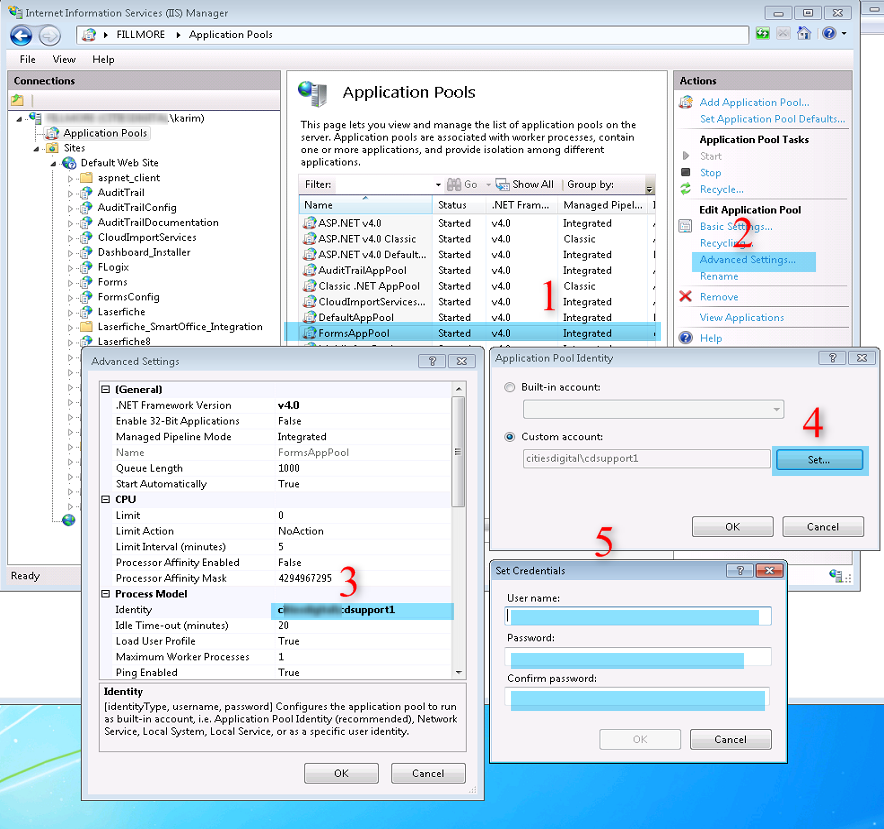Select the Laserfiche tree item

[121, 312]
